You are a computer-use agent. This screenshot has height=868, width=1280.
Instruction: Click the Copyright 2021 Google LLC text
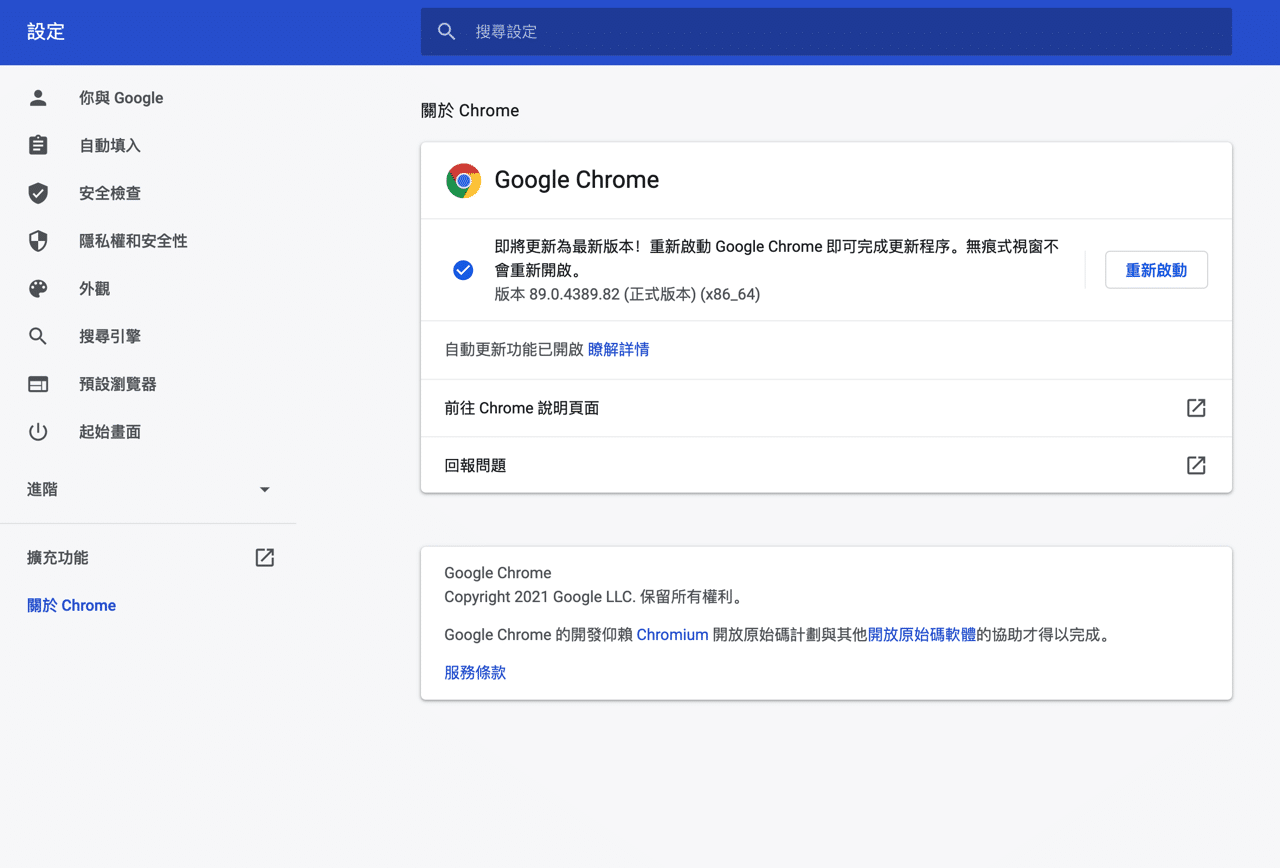(594, 597)
